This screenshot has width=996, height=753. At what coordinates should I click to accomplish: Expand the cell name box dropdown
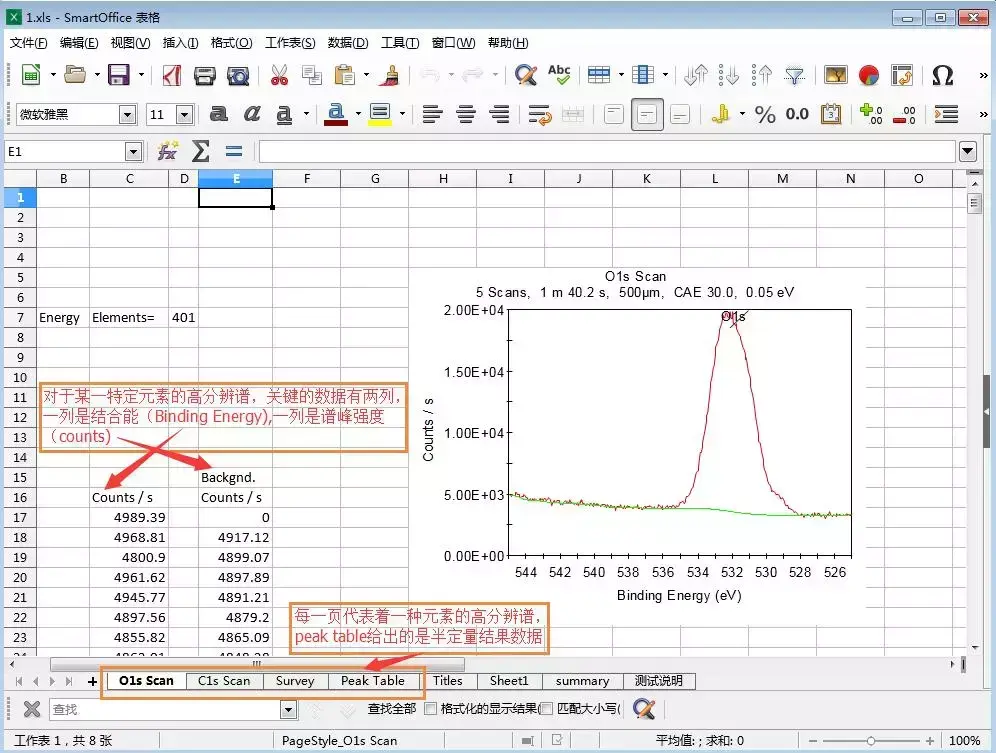pyautogui.click(x=133, y=152)
